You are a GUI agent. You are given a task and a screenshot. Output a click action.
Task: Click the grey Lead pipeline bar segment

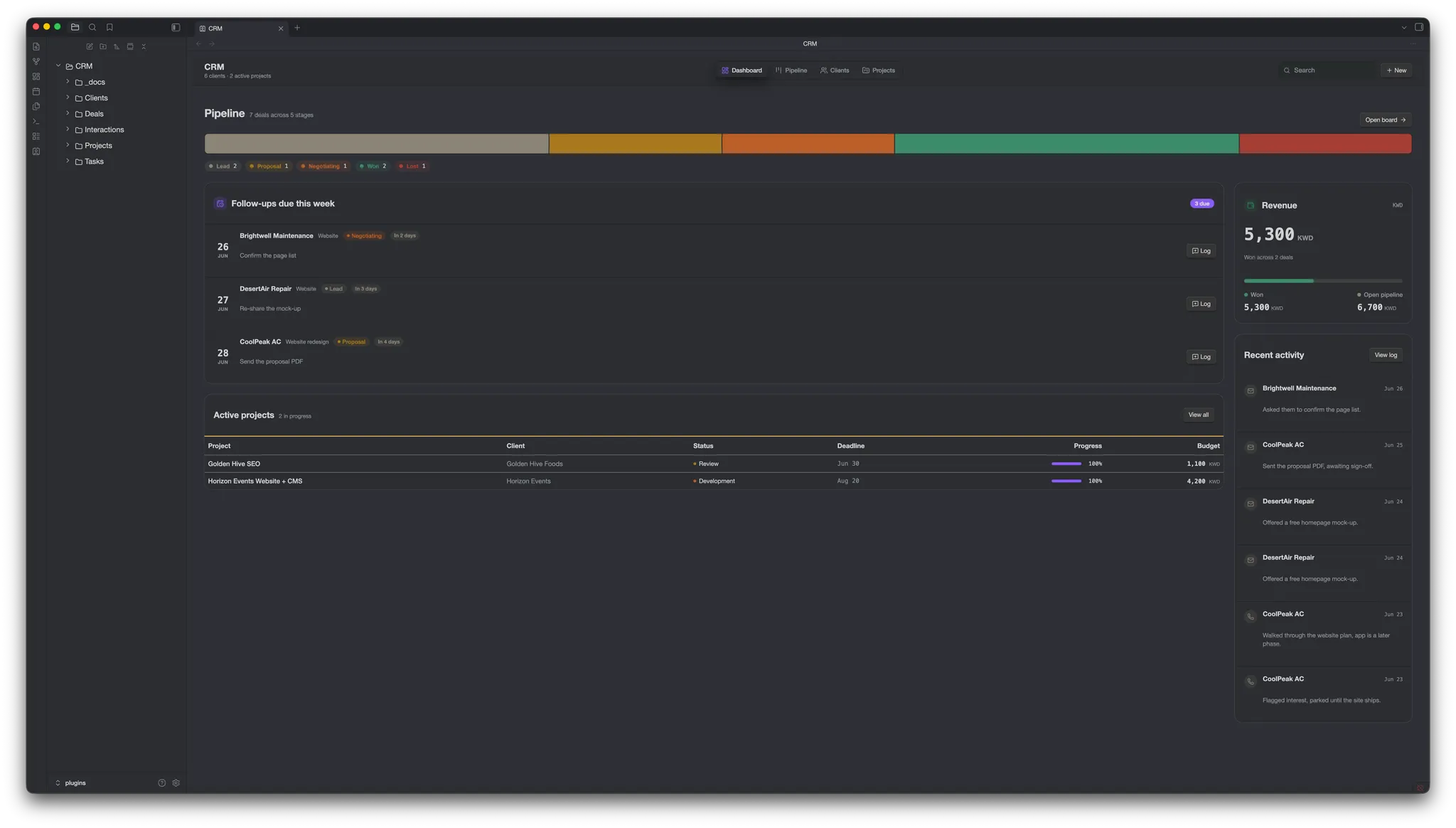click(376, 144)
